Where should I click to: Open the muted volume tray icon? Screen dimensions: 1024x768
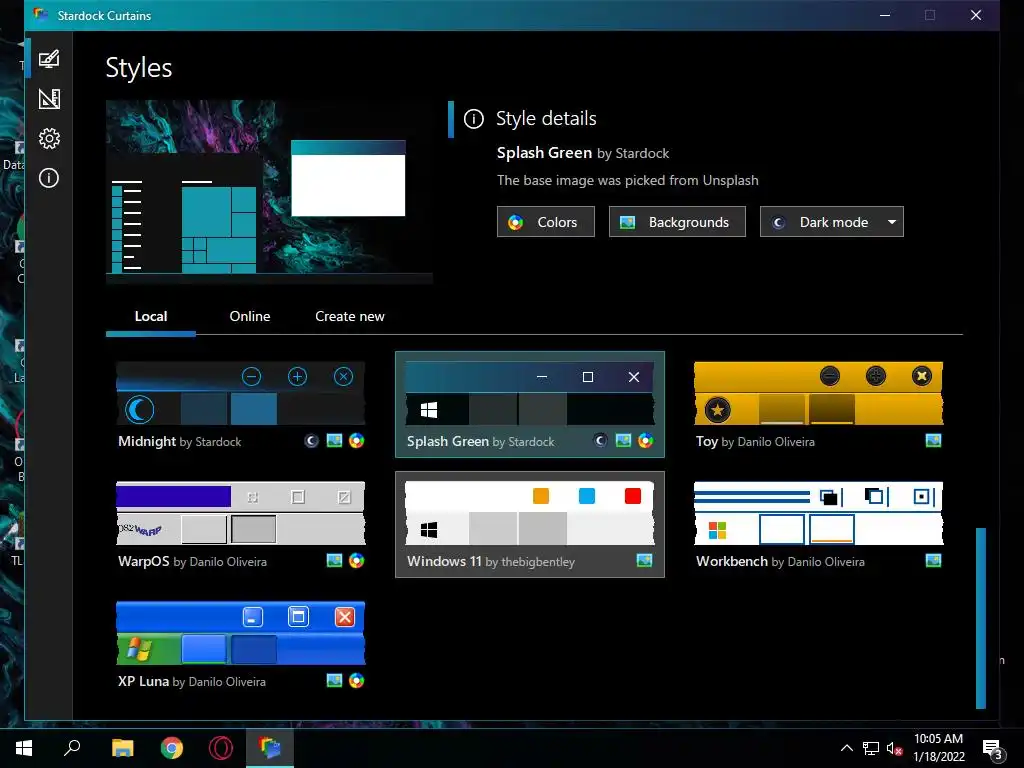tap(895, 748)
